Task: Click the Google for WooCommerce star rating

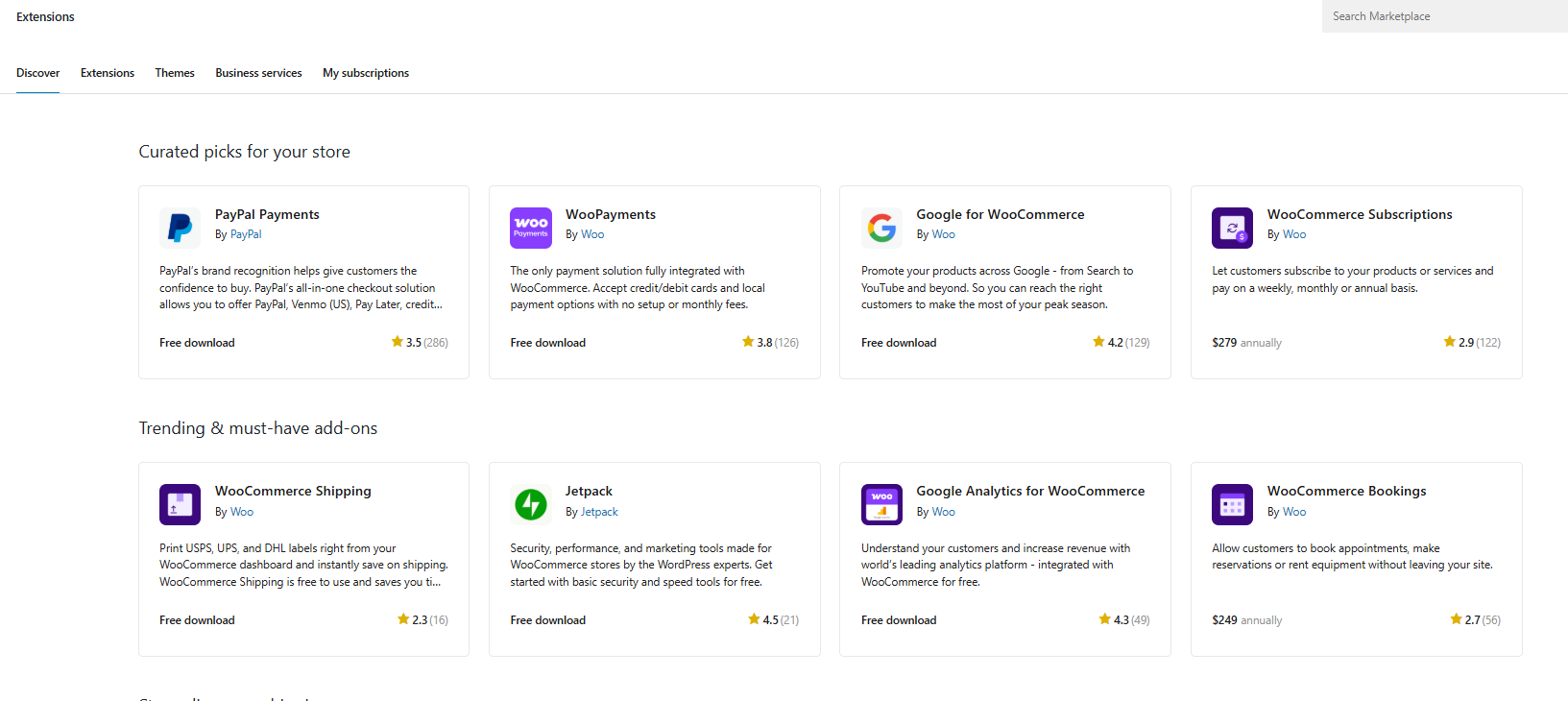Action: [1121, 343]
